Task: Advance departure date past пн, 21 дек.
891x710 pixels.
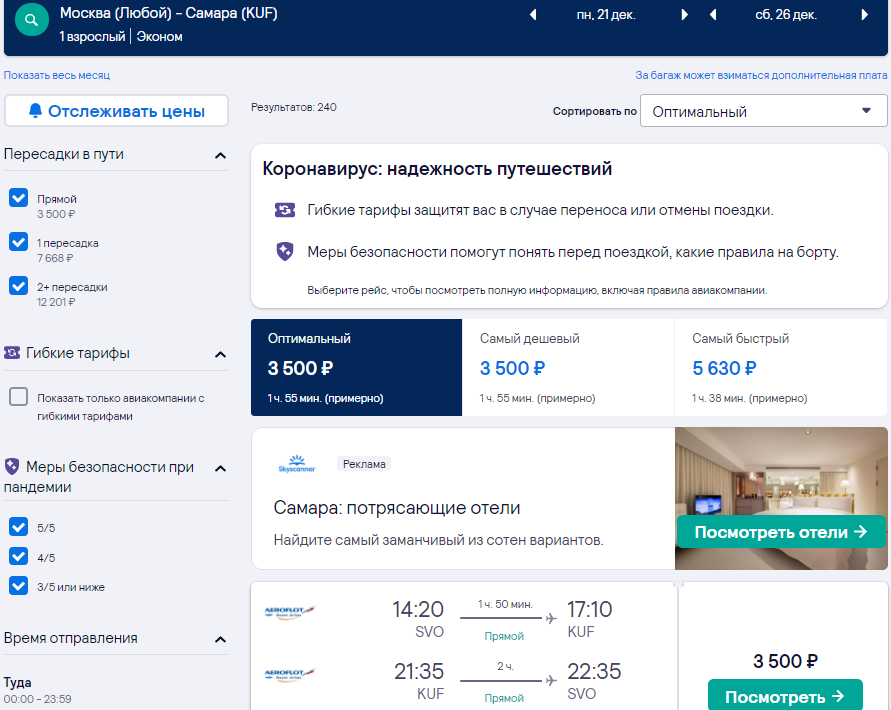Action: pos(685,15)
